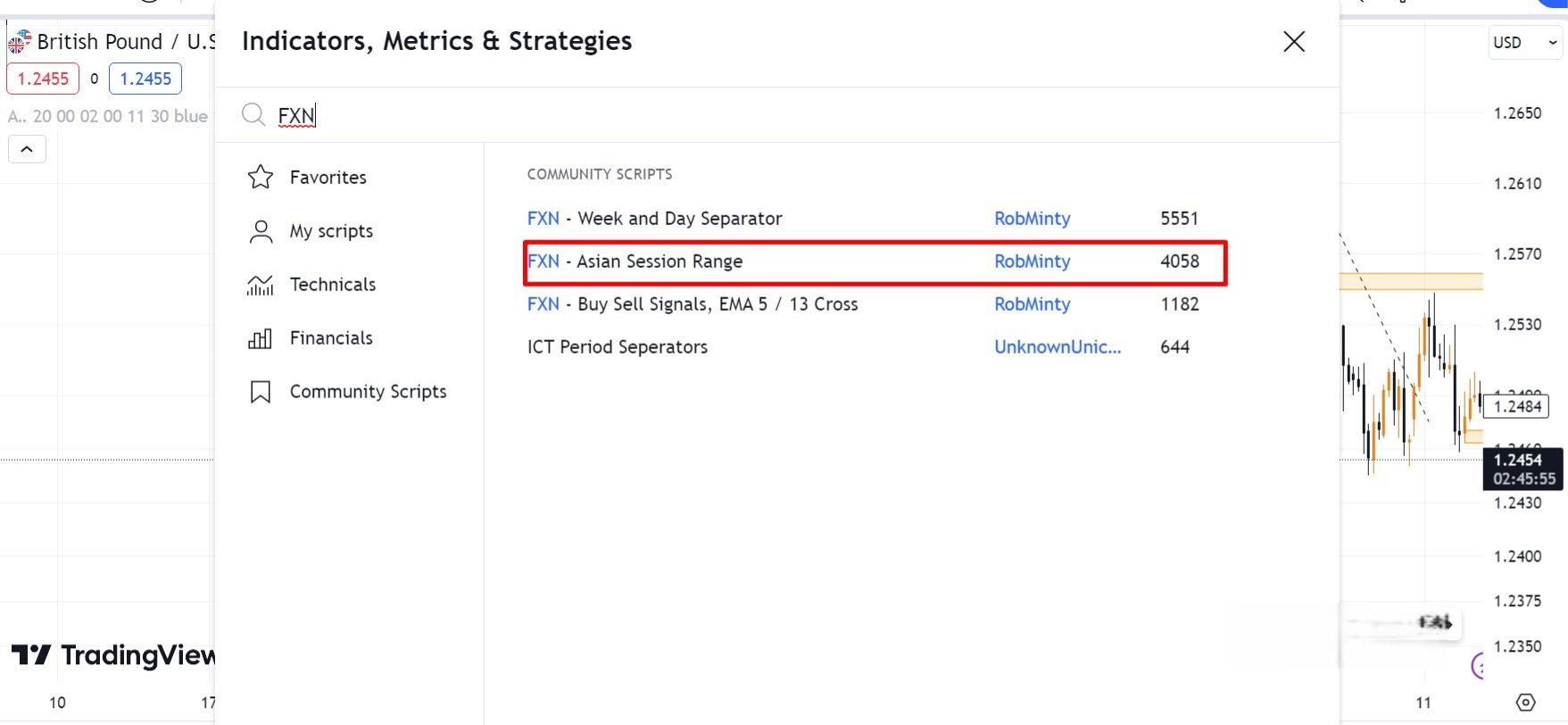Select ICT Period Seperators script
The image size is (1568, 725).
coord(617,347)
